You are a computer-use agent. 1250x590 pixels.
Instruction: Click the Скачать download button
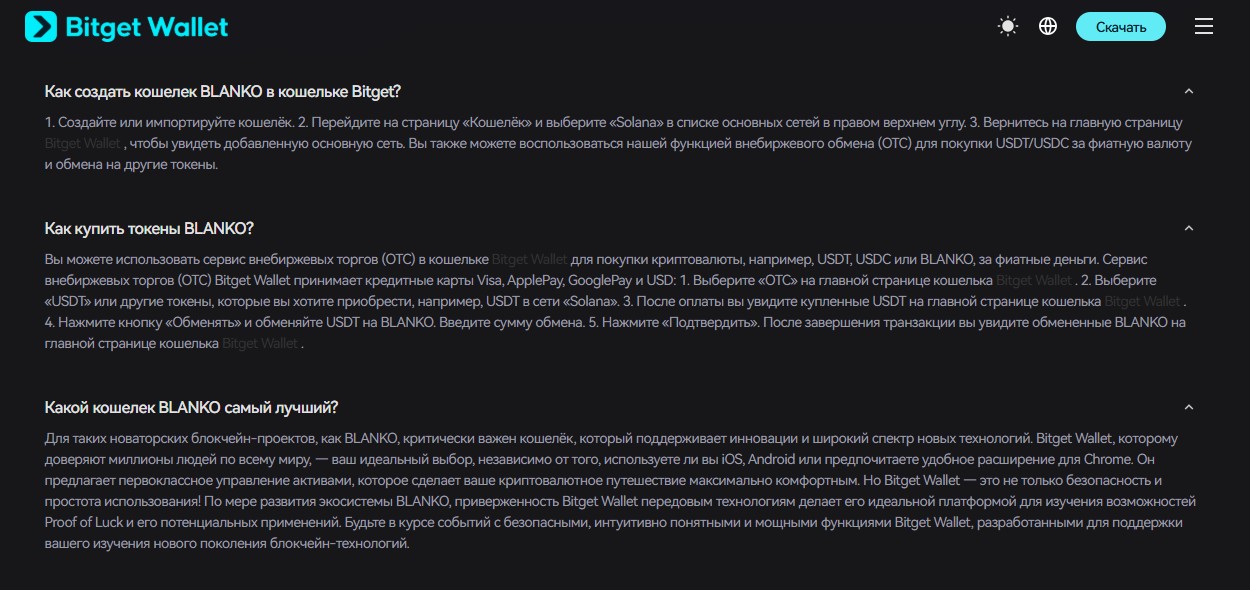point(1121,27)
